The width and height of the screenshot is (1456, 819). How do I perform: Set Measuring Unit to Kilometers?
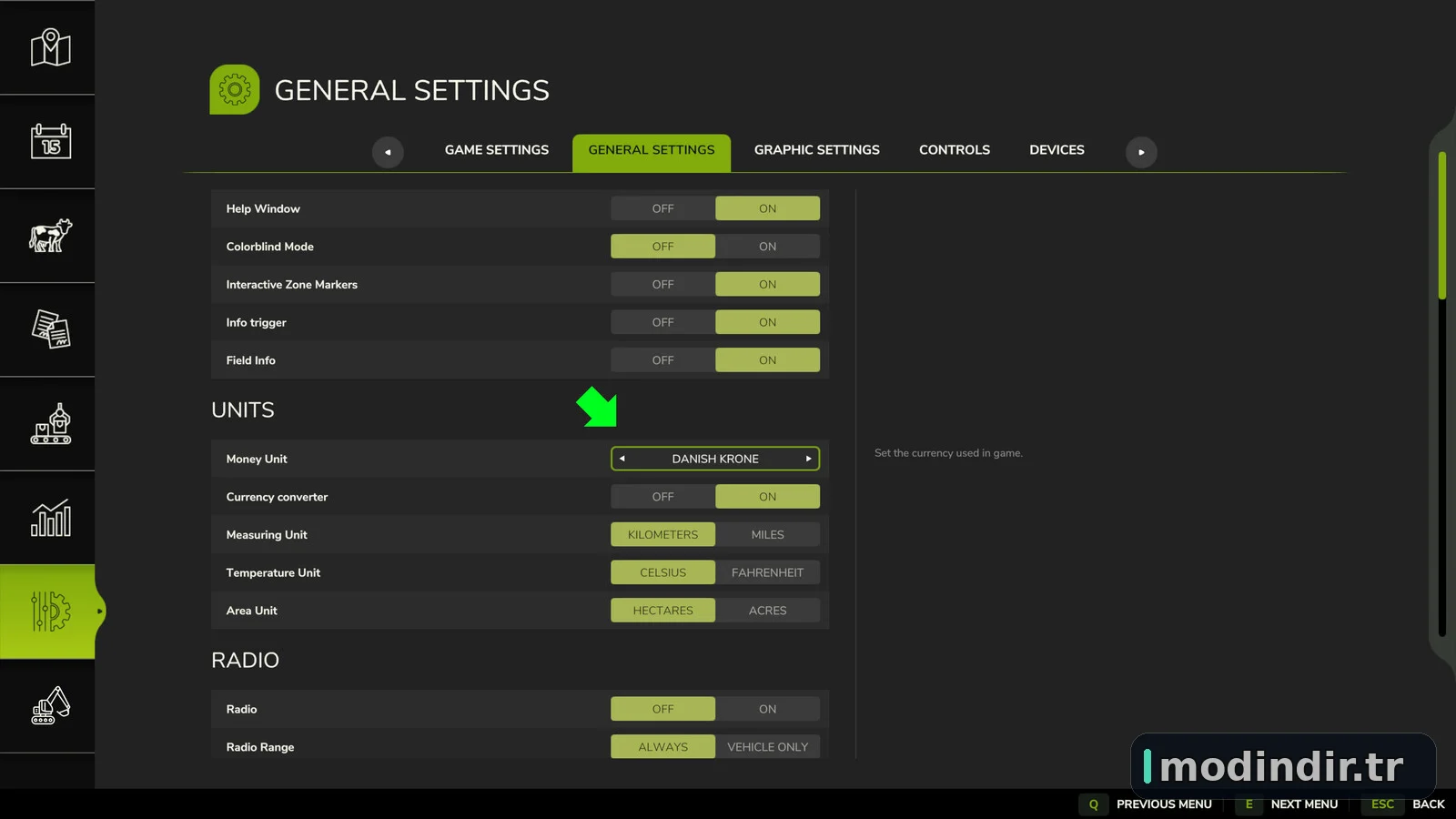tap(662, 535)
